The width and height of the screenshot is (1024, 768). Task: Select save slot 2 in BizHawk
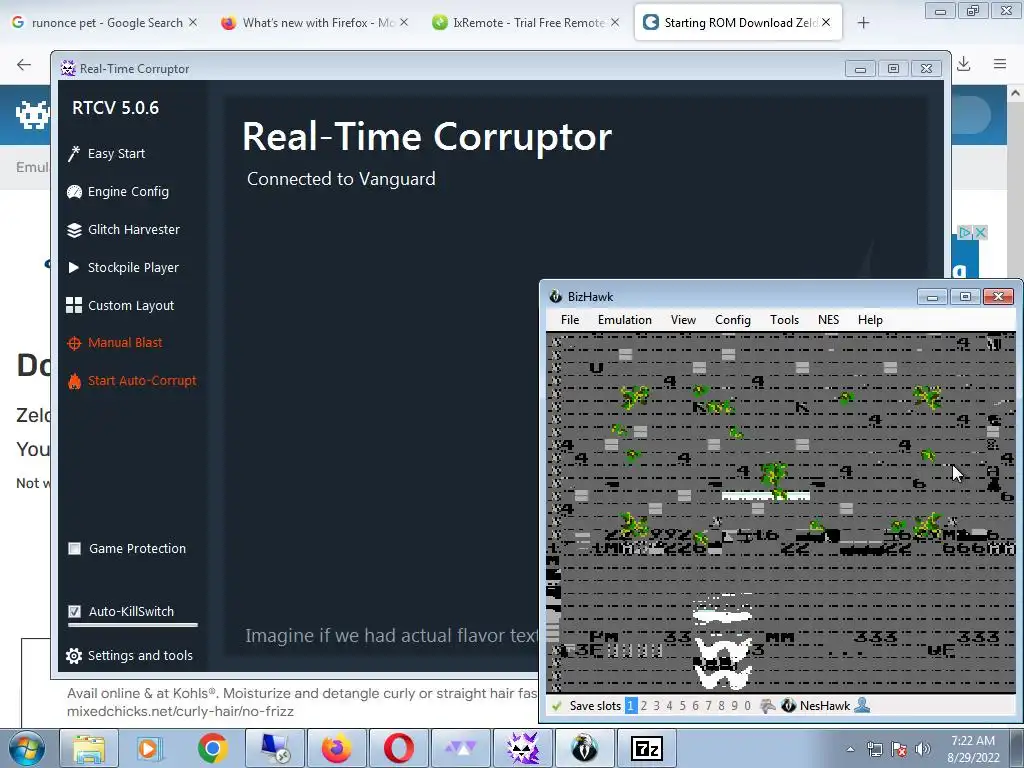pyautogui.click(x=644, y=706)
